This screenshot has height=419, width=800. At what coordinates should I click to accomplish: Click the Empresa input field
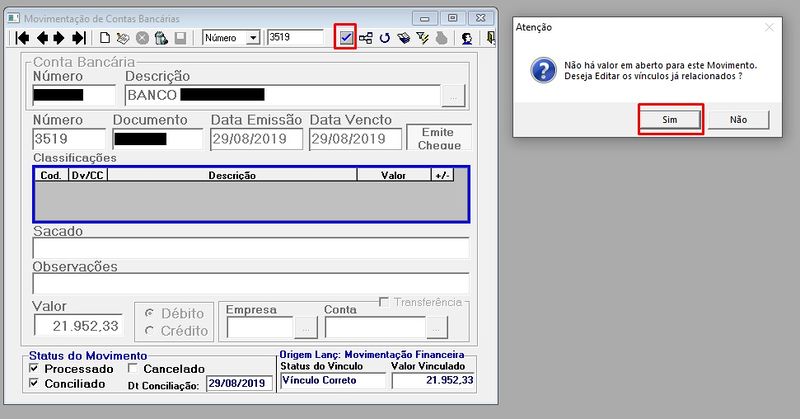pos(260,328)
